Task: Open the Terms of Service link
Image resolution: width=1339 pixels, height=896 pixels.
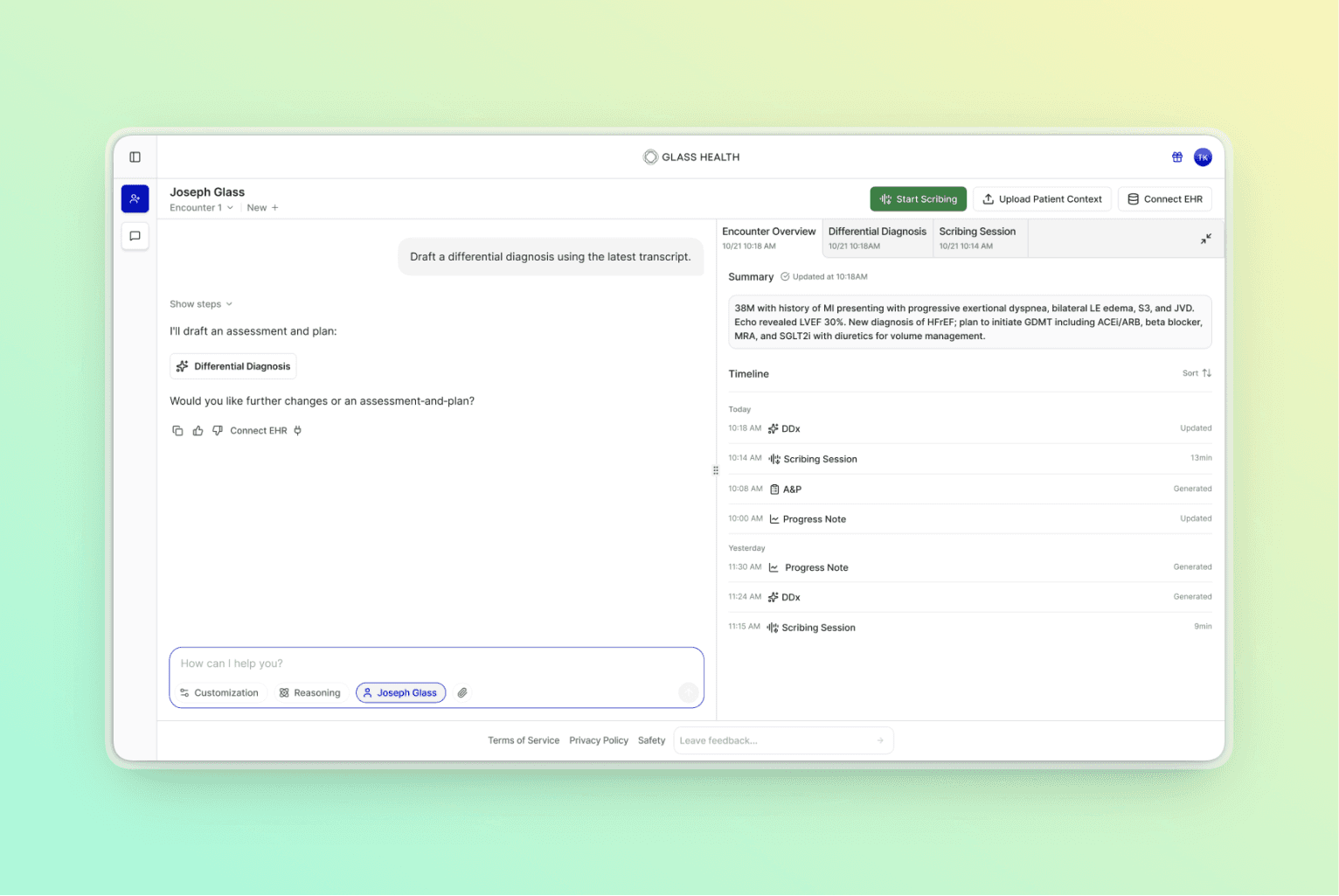Action: coord(524,741)
